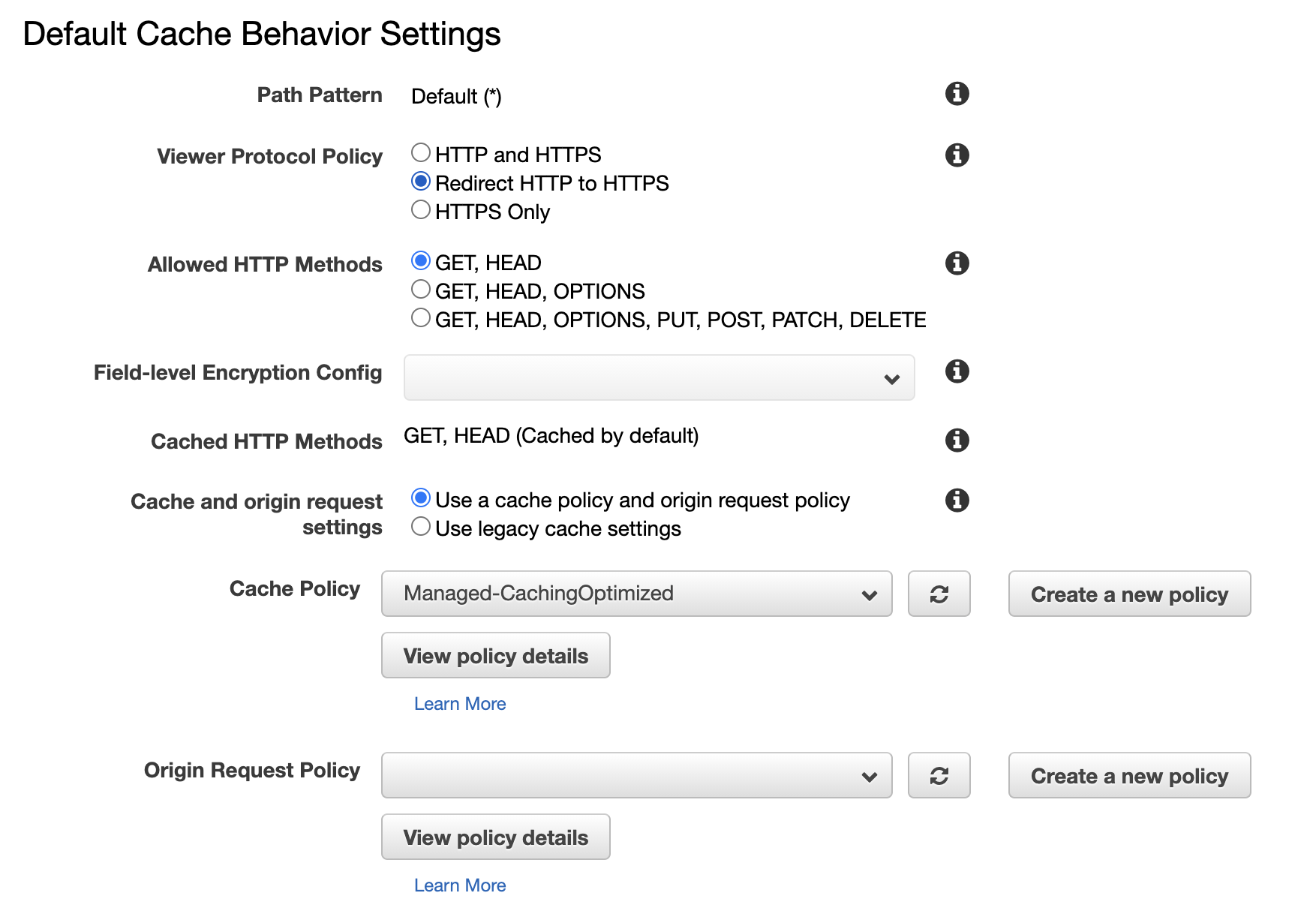
Task: Open Learn More link under Origin Request Policy
Action: (x=460, y=885)
